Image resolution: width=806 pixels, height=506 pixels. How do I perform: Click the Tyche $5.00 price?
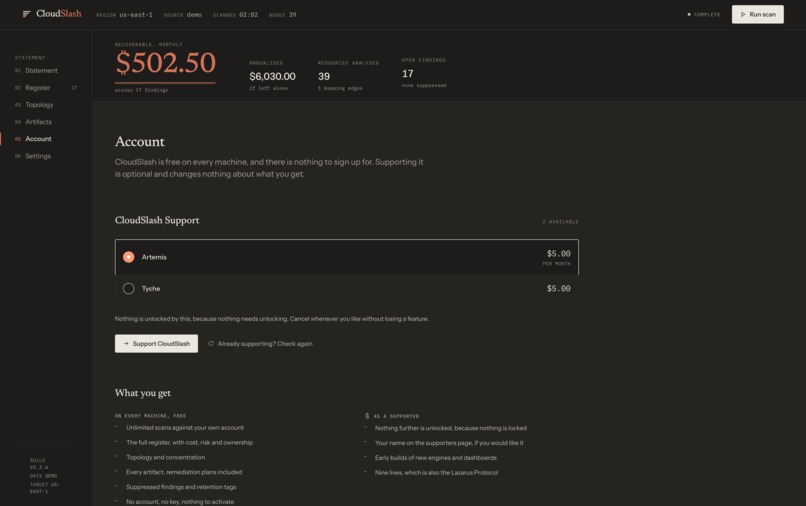(559, 288)
